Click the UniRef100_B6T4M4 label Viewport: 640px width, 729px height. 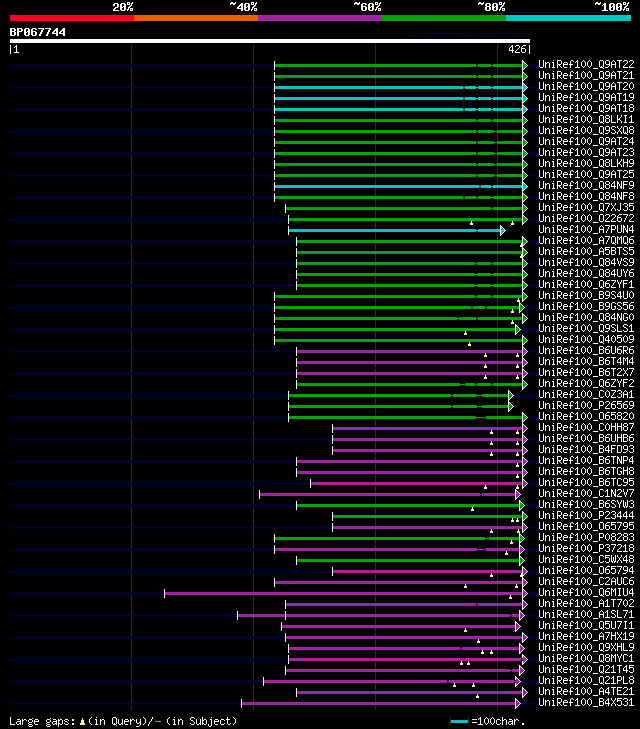[586, 362]
